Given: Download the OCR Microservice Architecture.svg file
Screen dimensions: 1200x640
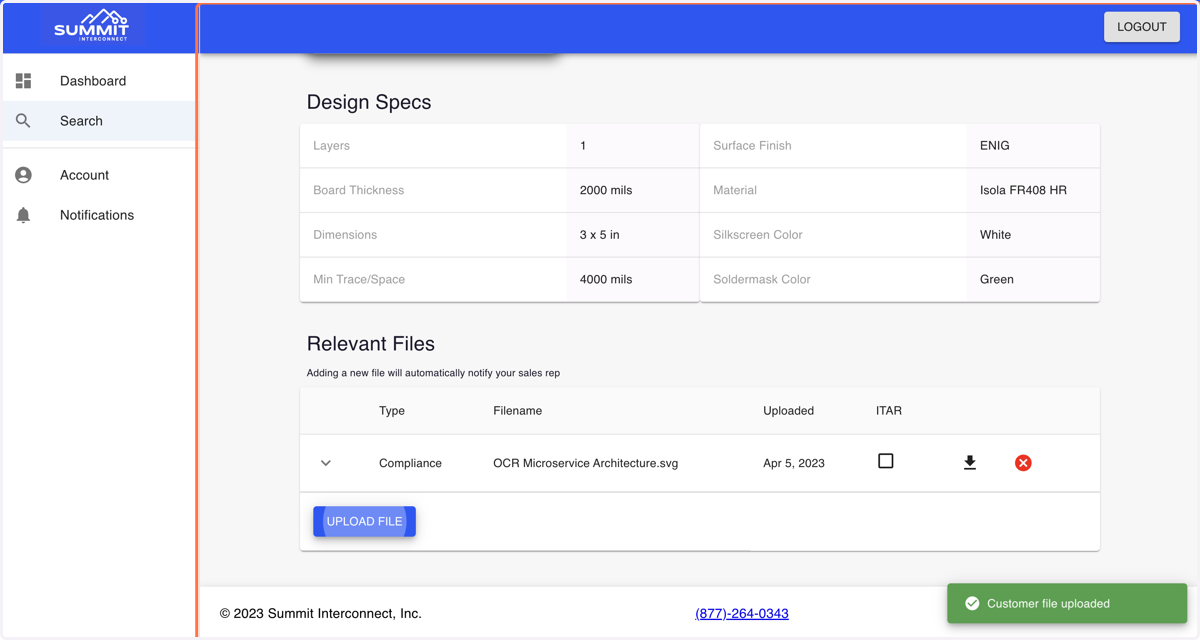Looking at the screenshot, I should click(x=970, y=463).
